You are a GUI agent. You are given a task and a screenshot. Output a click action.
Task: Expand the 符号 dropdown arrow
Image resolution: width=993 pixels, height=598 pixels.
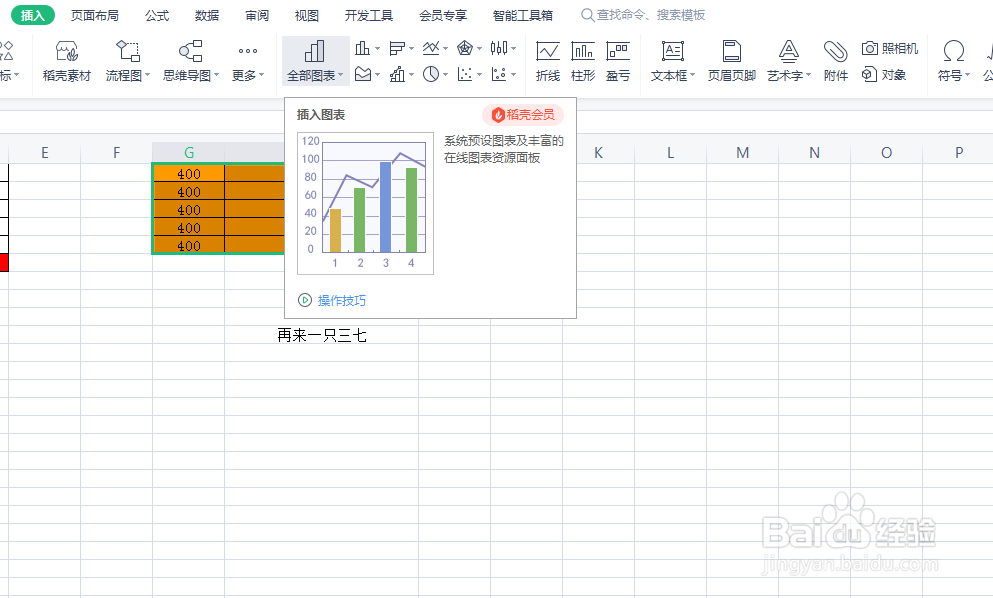(x=967, y=75)
